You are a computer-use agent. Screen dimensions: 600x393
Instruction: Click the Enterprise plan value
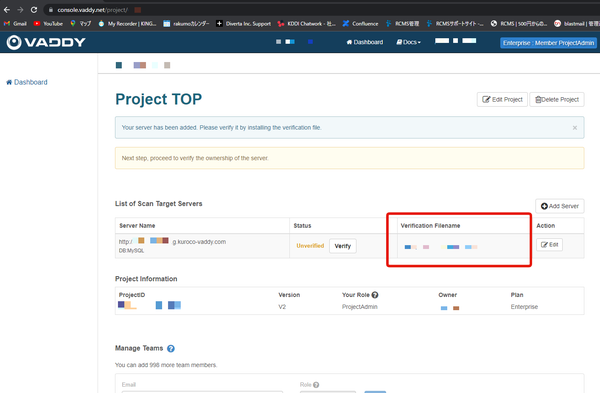[524, 307]
